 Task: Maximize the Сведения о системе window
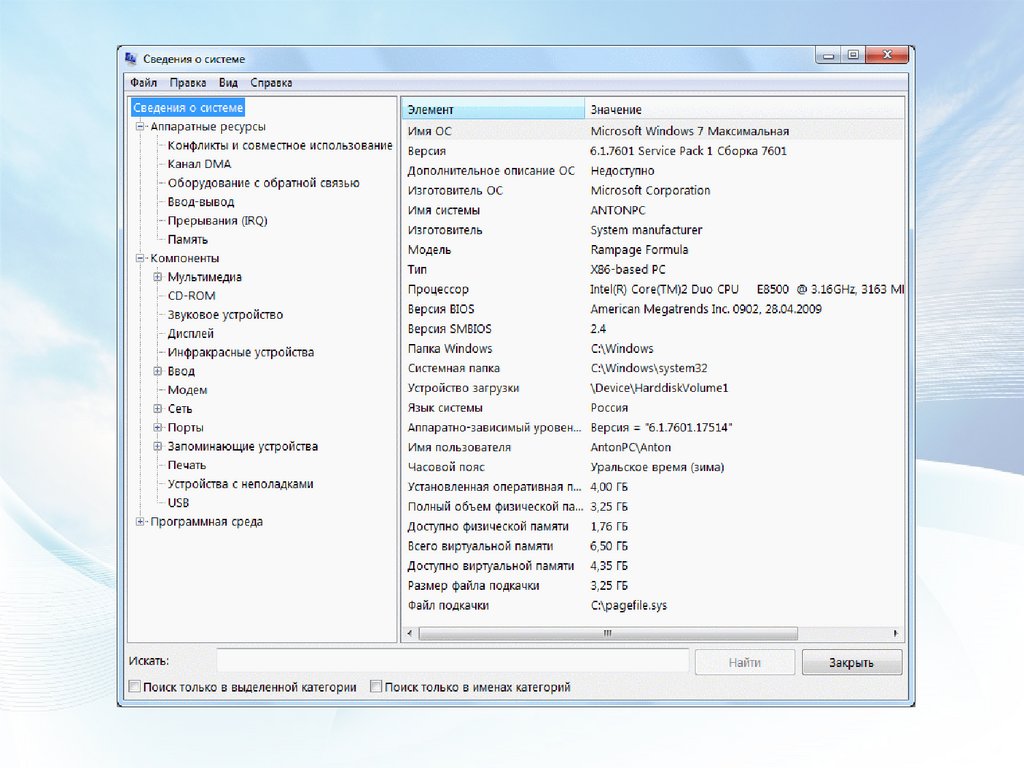coord(854,56)
